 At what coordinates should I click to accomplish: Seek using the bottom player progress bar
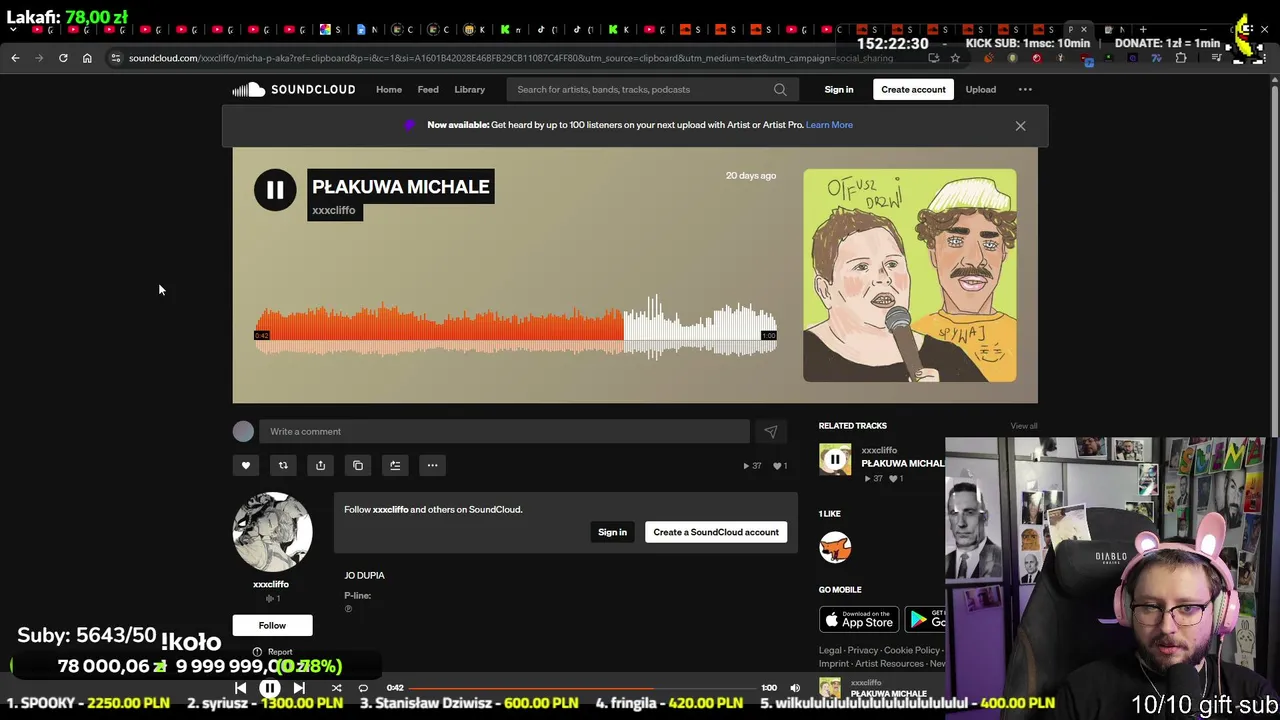[582, 688]
